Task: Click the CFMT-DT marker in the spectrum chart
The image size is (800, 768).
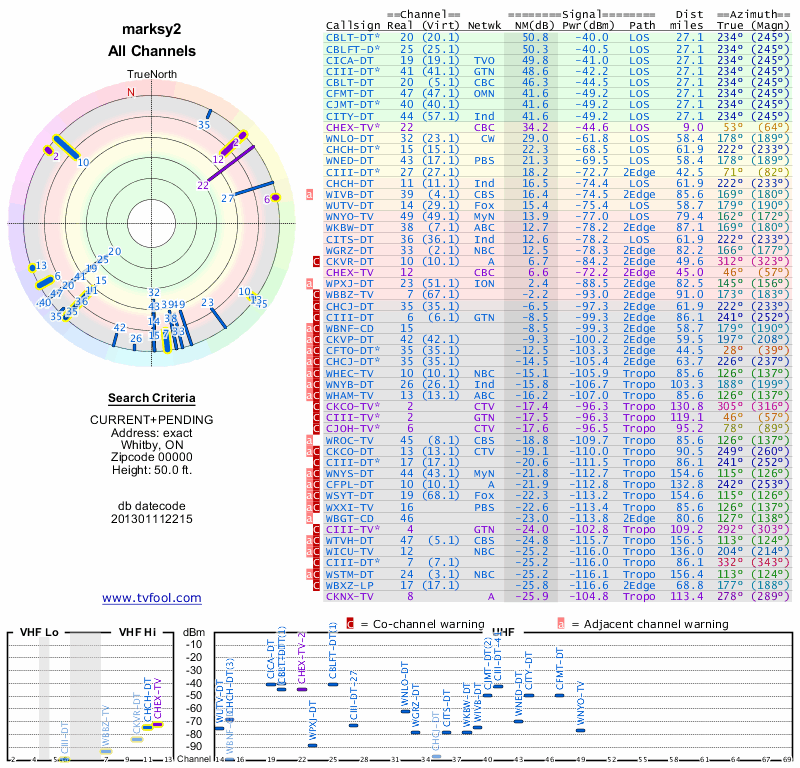Action: coord(559,695)
